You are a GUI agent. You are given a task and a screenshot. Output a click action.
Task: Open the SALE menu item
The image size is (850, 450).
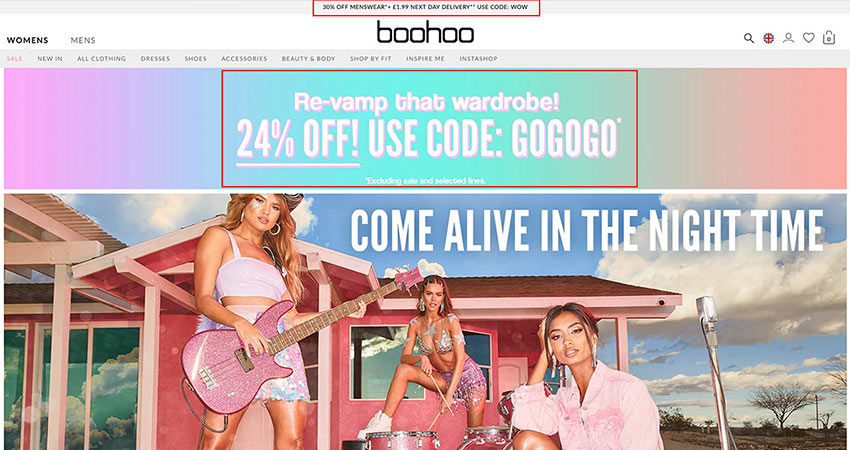tap(15, 59)
